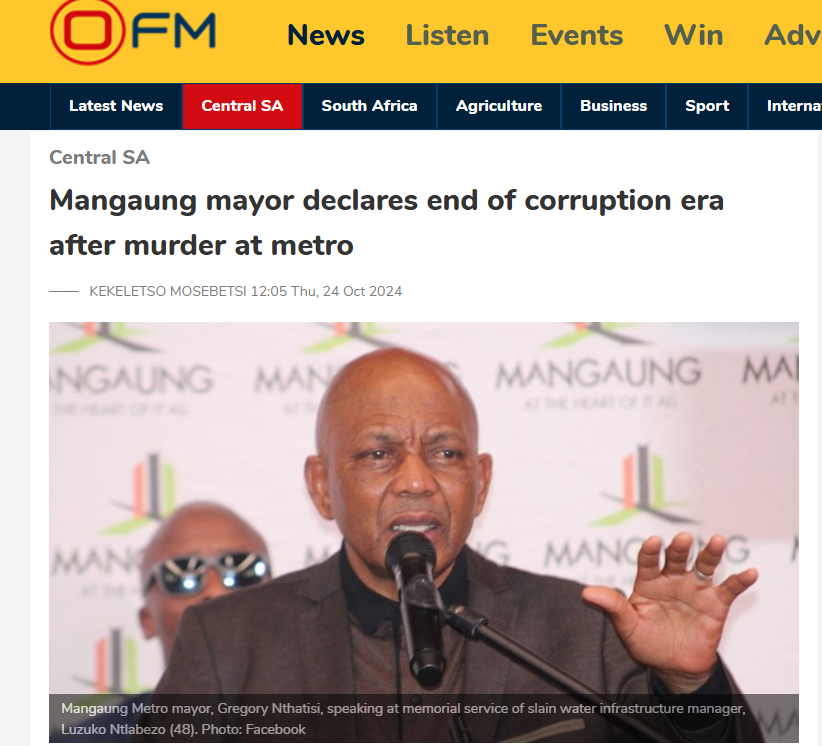Open the News menu
822x746 pixels.
(326, 35)
